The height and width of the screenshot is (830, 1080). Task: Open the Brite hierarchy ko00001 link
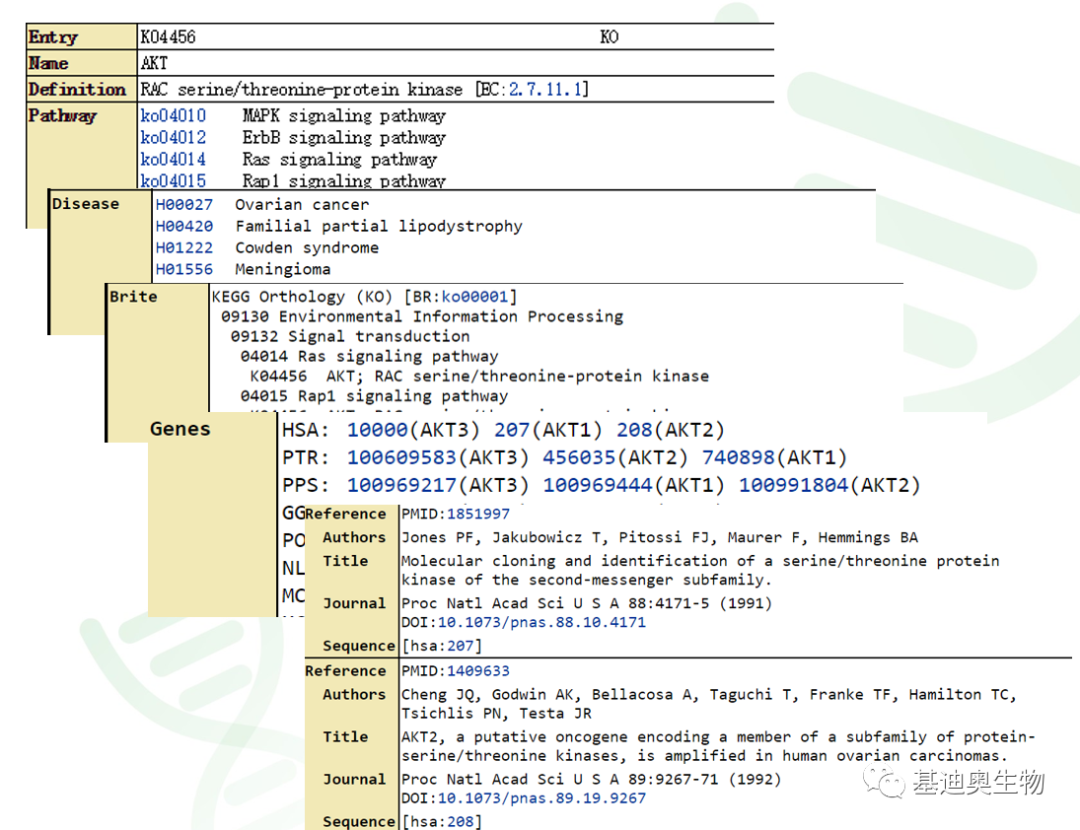click(475, 297)
